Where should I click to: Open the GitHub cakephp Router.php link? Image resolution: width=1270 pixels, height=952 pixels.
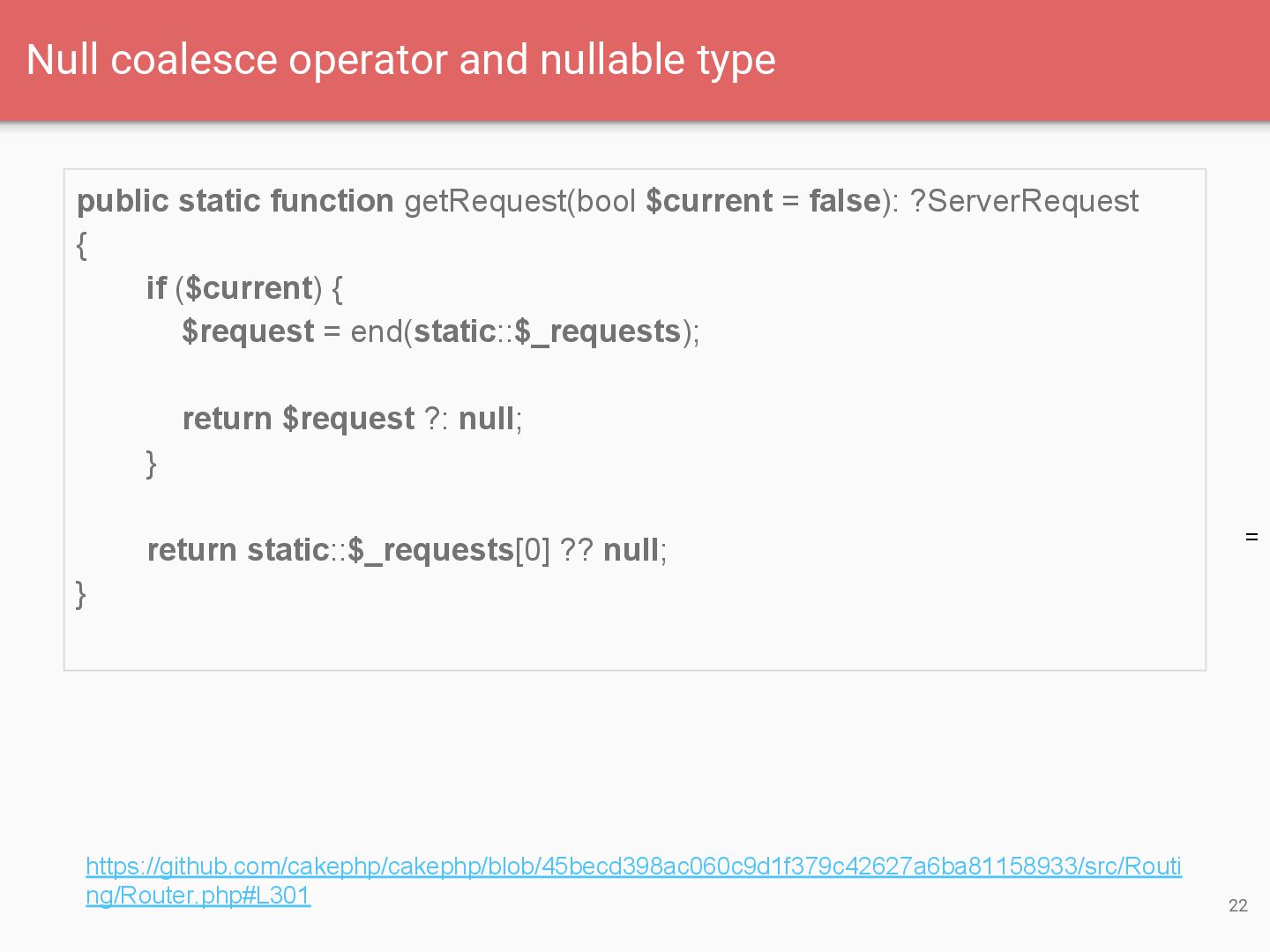point(633,866)
